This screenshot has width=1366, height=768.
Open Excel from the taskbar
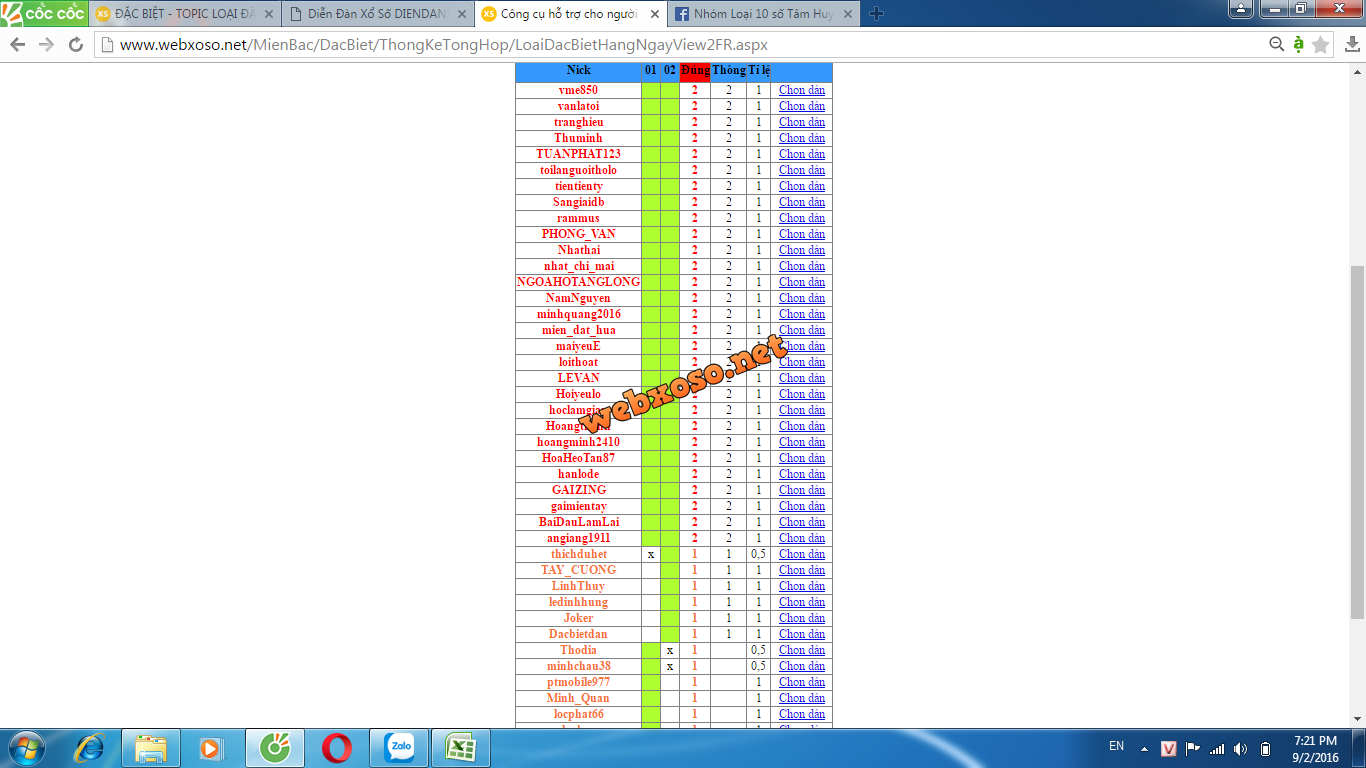(461, 748)
